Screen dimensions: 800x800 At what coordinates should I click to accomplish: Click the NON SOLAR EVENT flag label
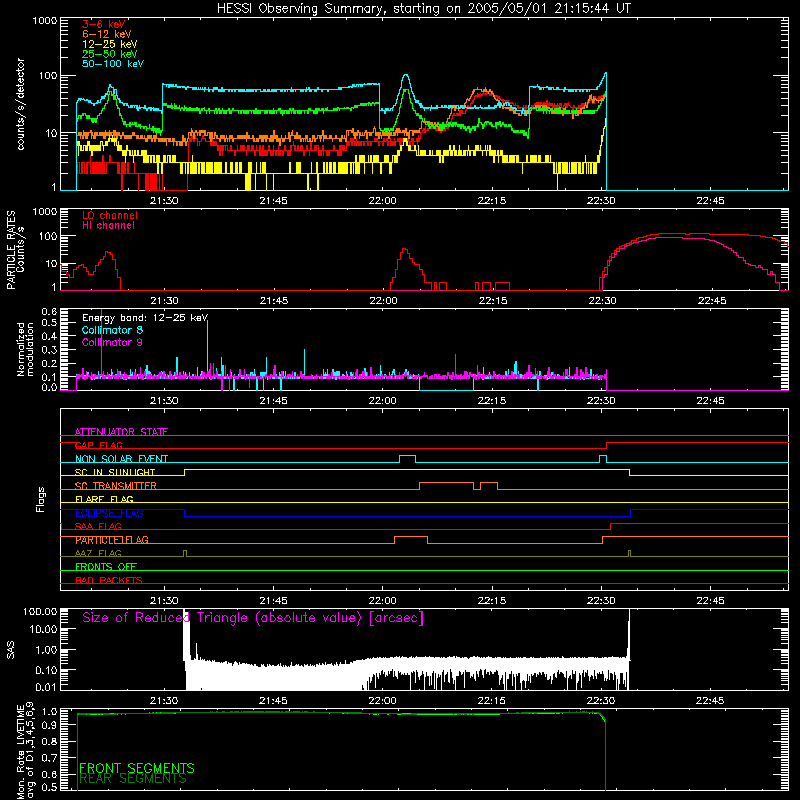tap(121, 459)
